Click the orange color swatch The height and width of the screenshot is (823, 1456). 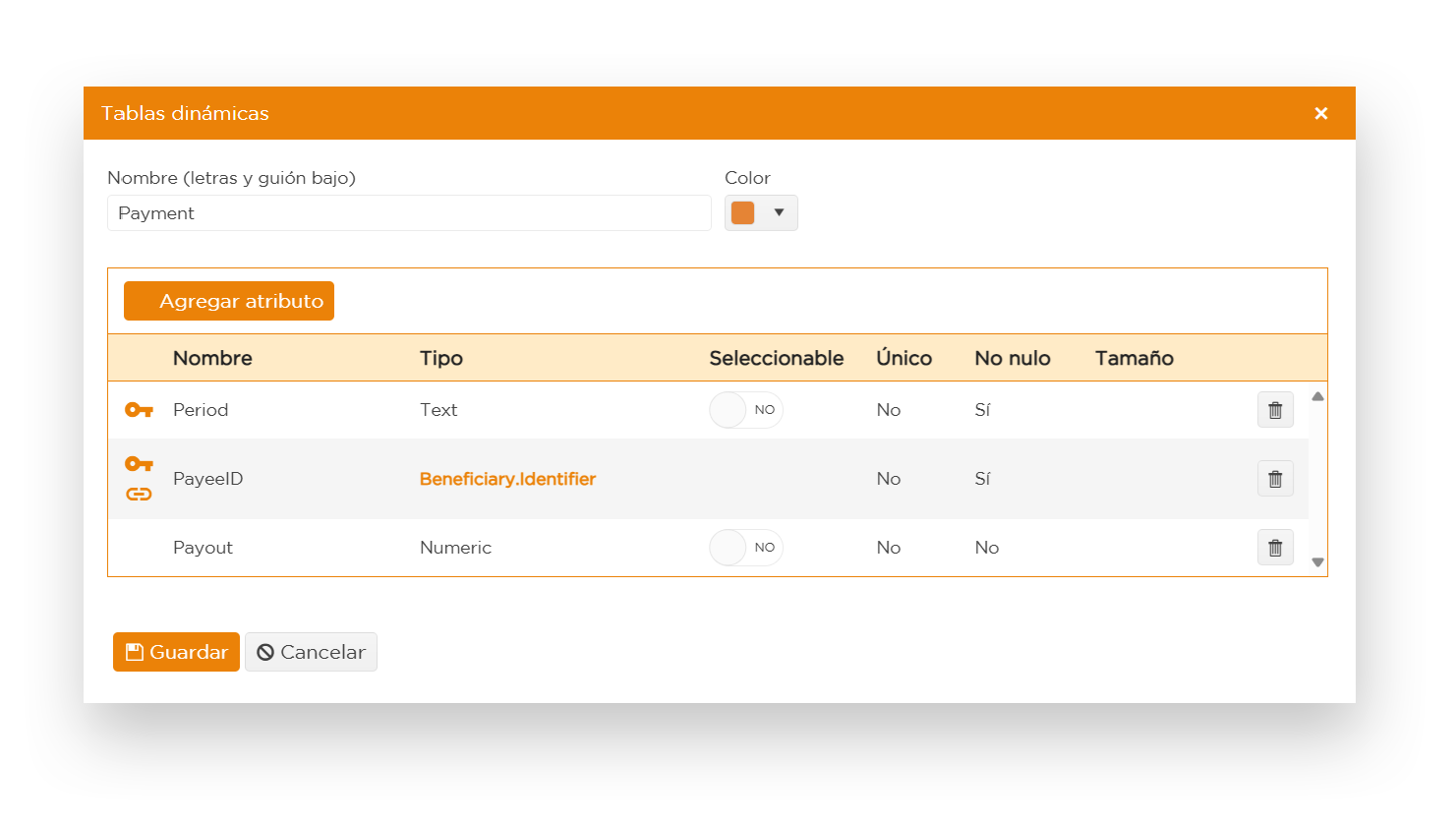[x=743, y=212]
